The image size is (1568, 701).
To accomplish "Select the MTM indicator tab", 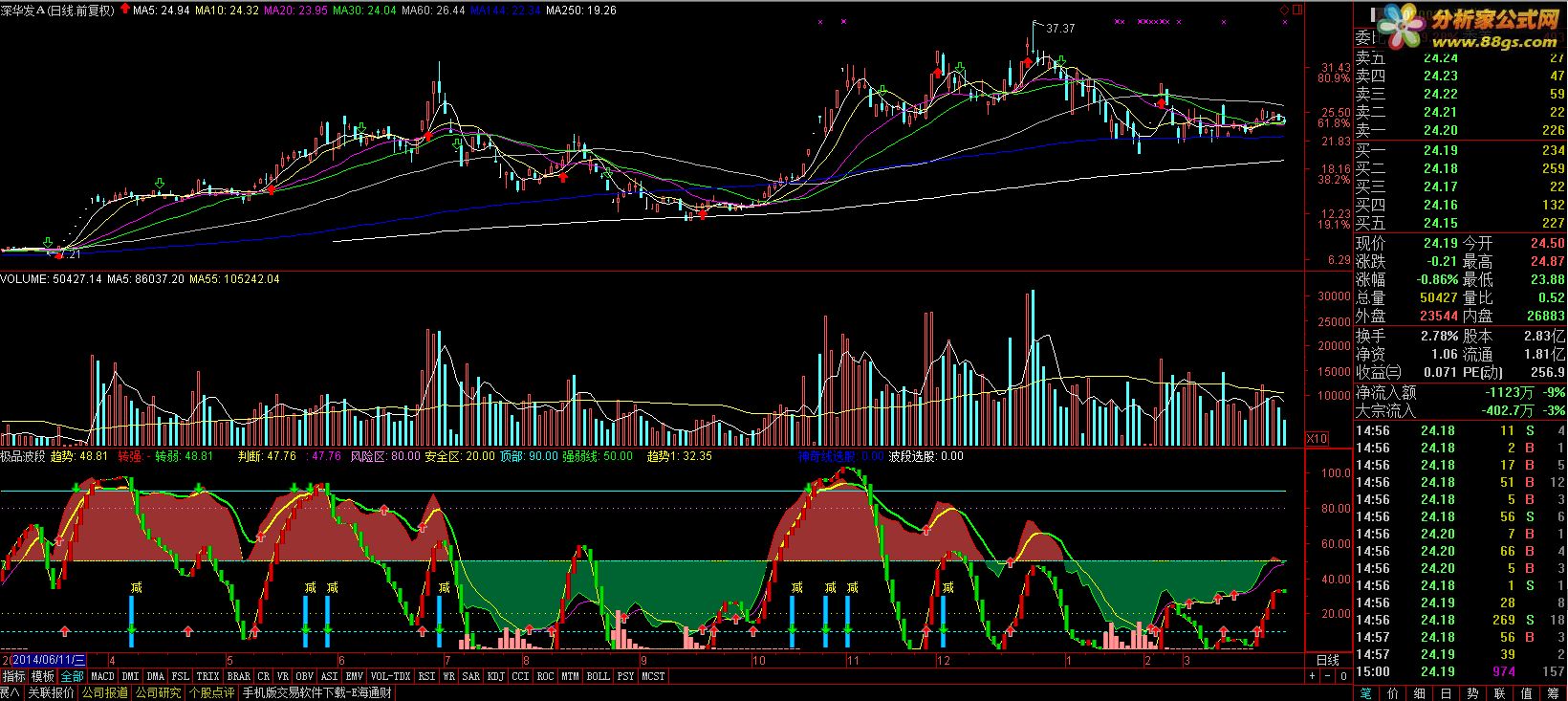I will 570,676.
